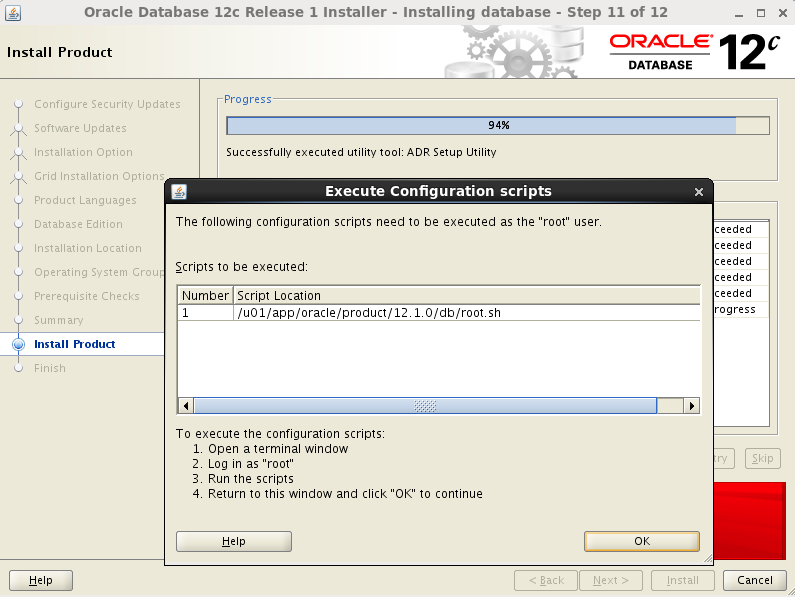This screenshot has width=795, height=597.
Task: Click the disabled Next button
Action: [610, 580]
